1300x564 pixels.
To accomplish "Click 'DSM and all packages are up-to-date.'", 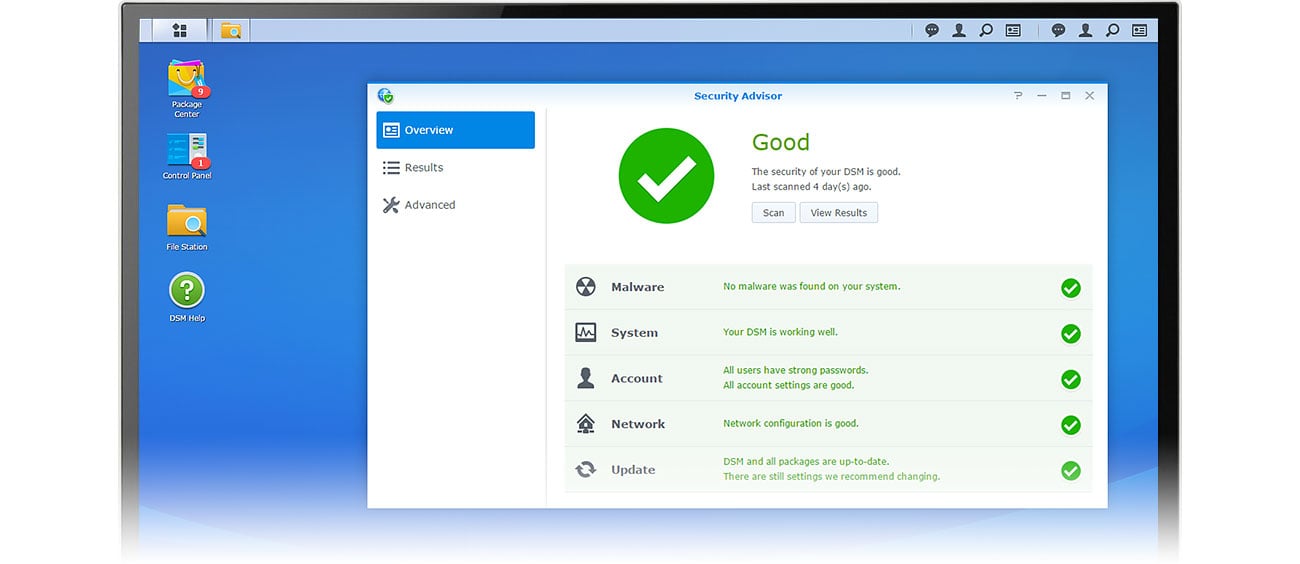I will point(806,462).
